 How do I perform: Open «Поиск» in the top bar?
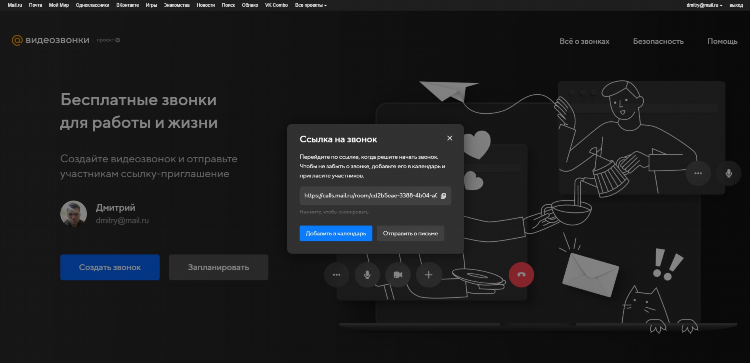pos(228,5)
